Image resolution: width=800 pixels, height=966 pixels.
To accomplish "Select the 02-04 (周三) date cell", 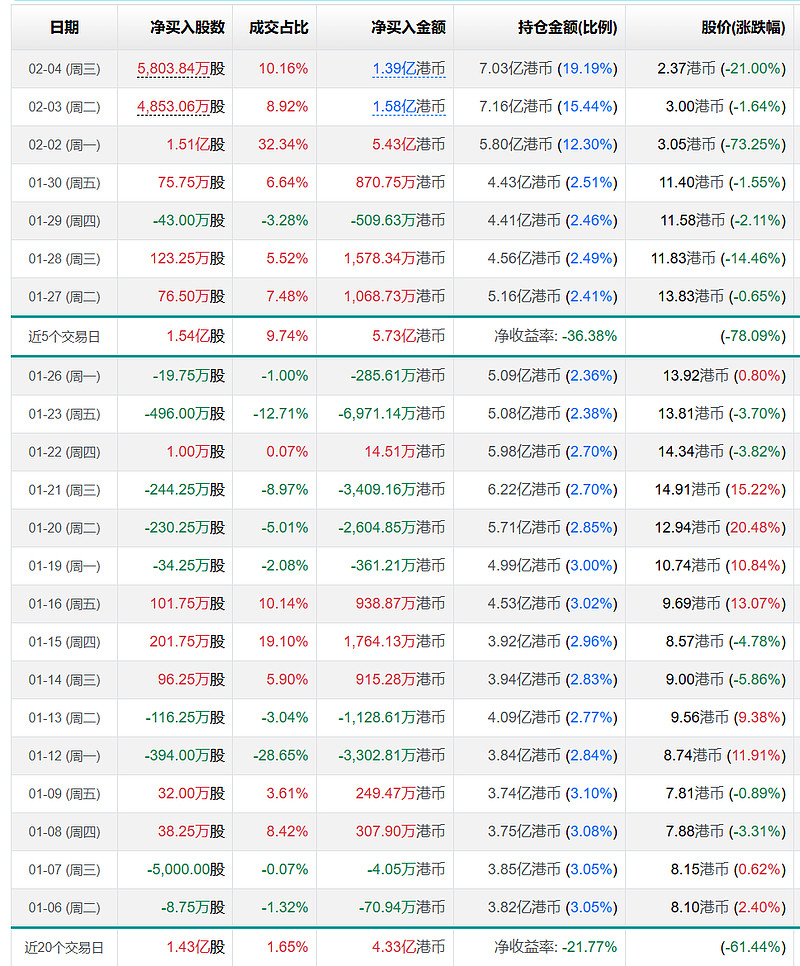I will click(64, 69).
